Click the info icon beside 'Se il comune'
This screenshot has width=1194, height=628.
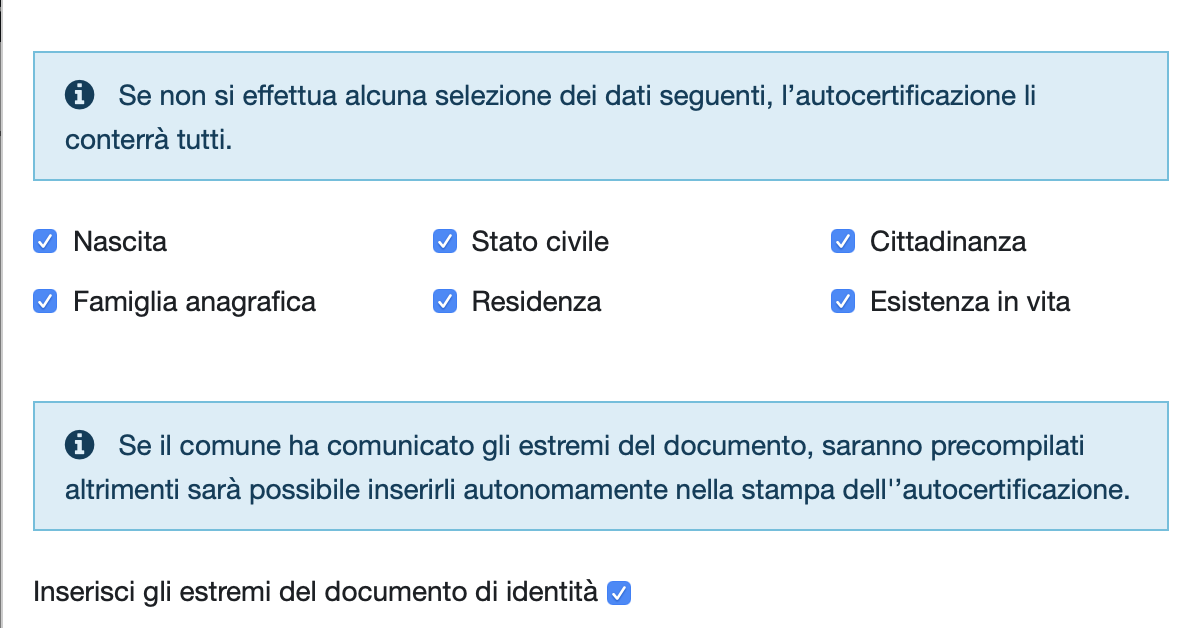(79, 445)
